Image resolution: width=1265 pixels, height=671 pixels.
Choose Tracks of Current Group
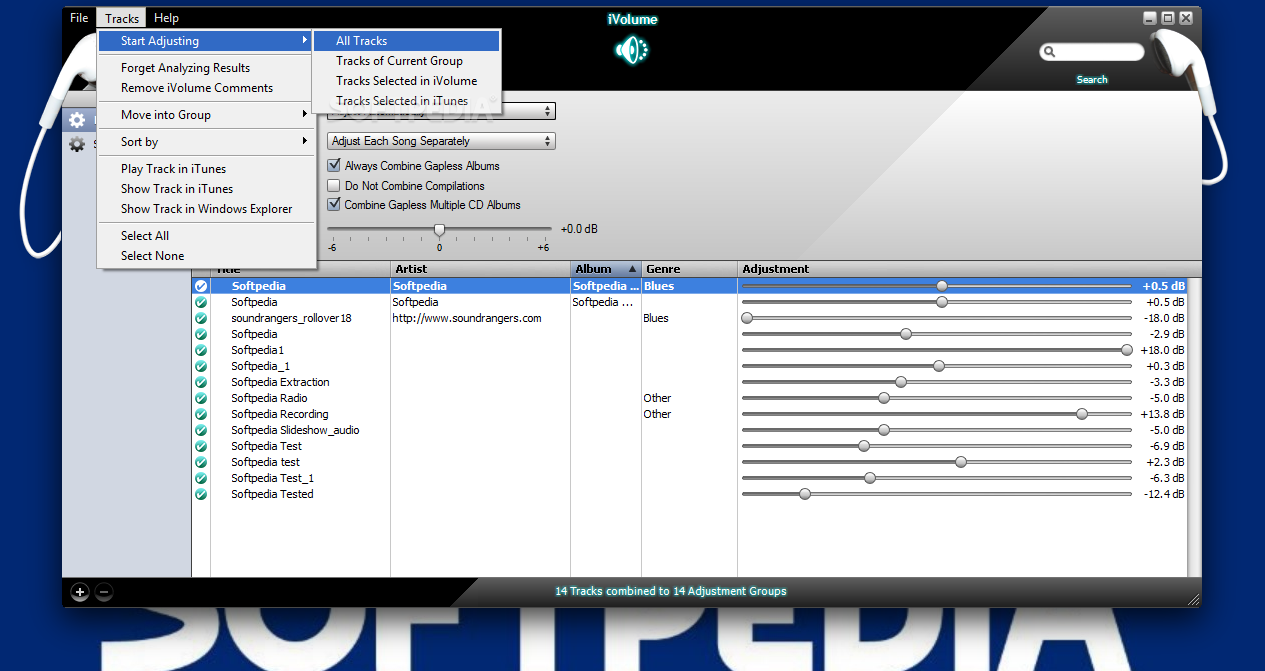[x=406, y=61]
